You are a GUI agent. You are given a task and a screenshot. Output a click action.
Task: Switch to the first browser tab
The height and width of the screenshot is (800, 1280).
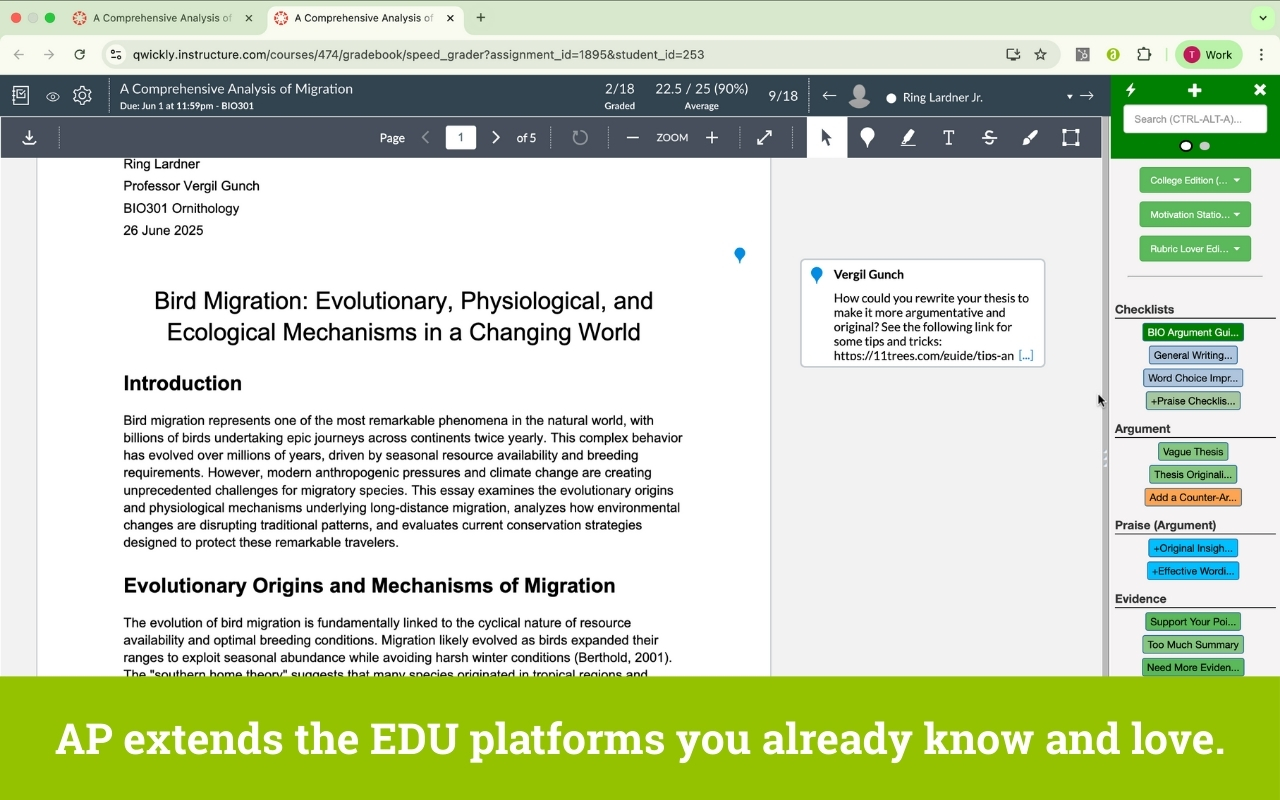[x=160, y=18]
